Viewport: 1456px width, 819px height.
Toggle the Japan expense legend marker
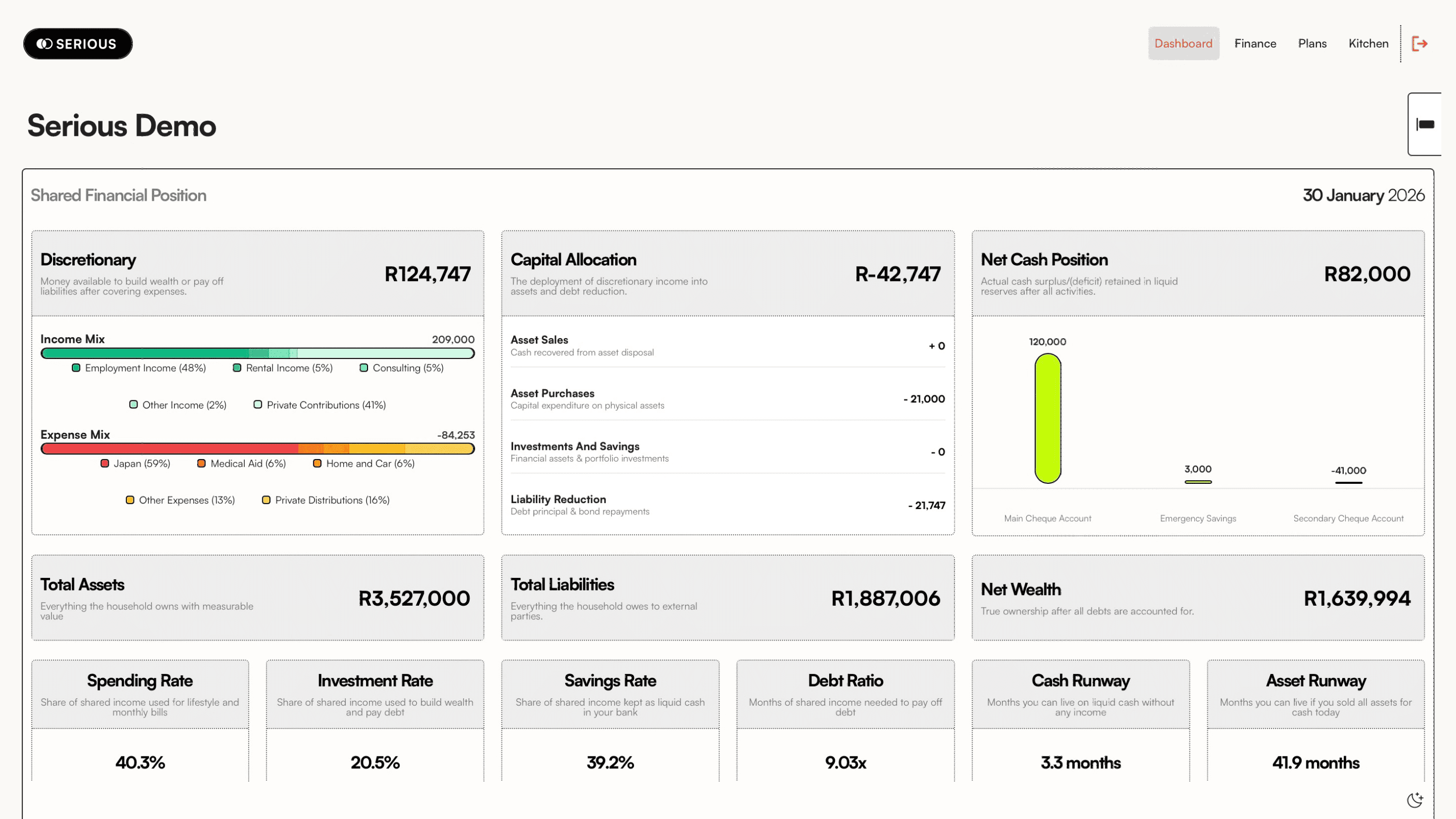coord(105,464)
